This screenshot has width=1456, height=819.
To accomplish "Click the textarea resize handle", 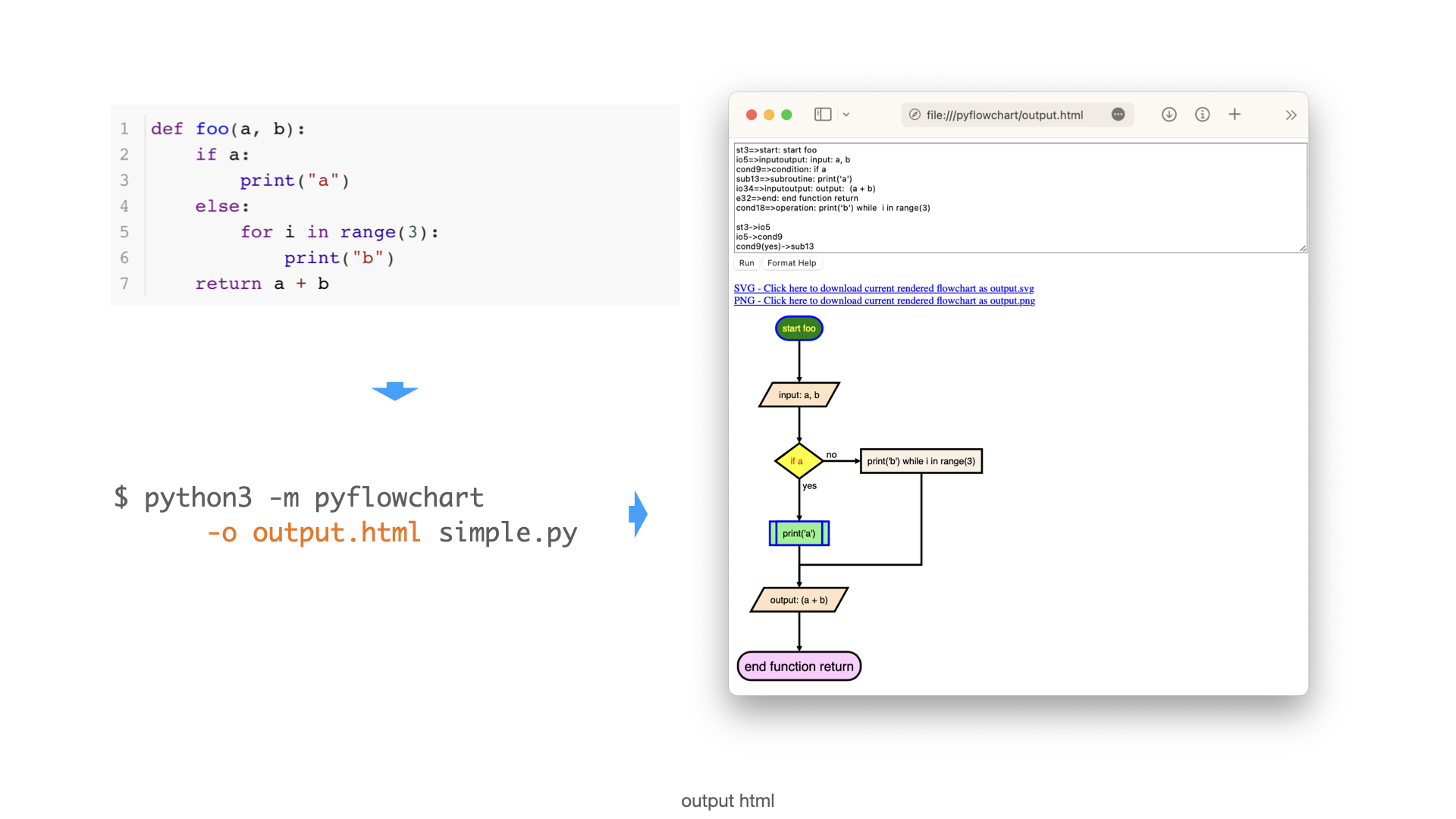I will pos(1303,248).
